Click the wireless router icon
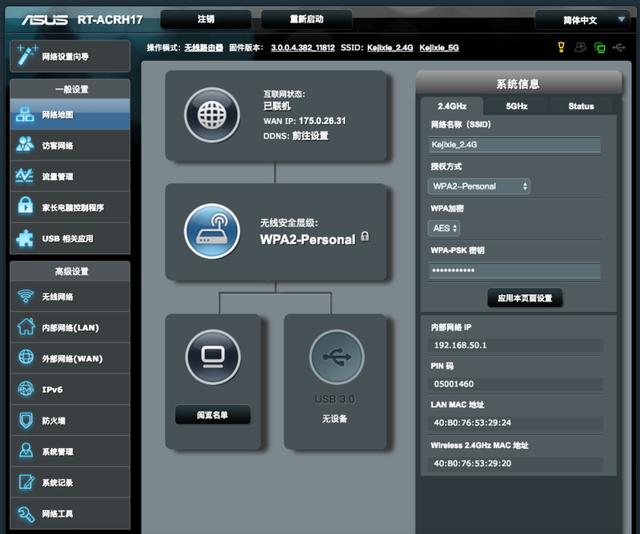This screenshot has width=640, height=534. click(211, 231)
